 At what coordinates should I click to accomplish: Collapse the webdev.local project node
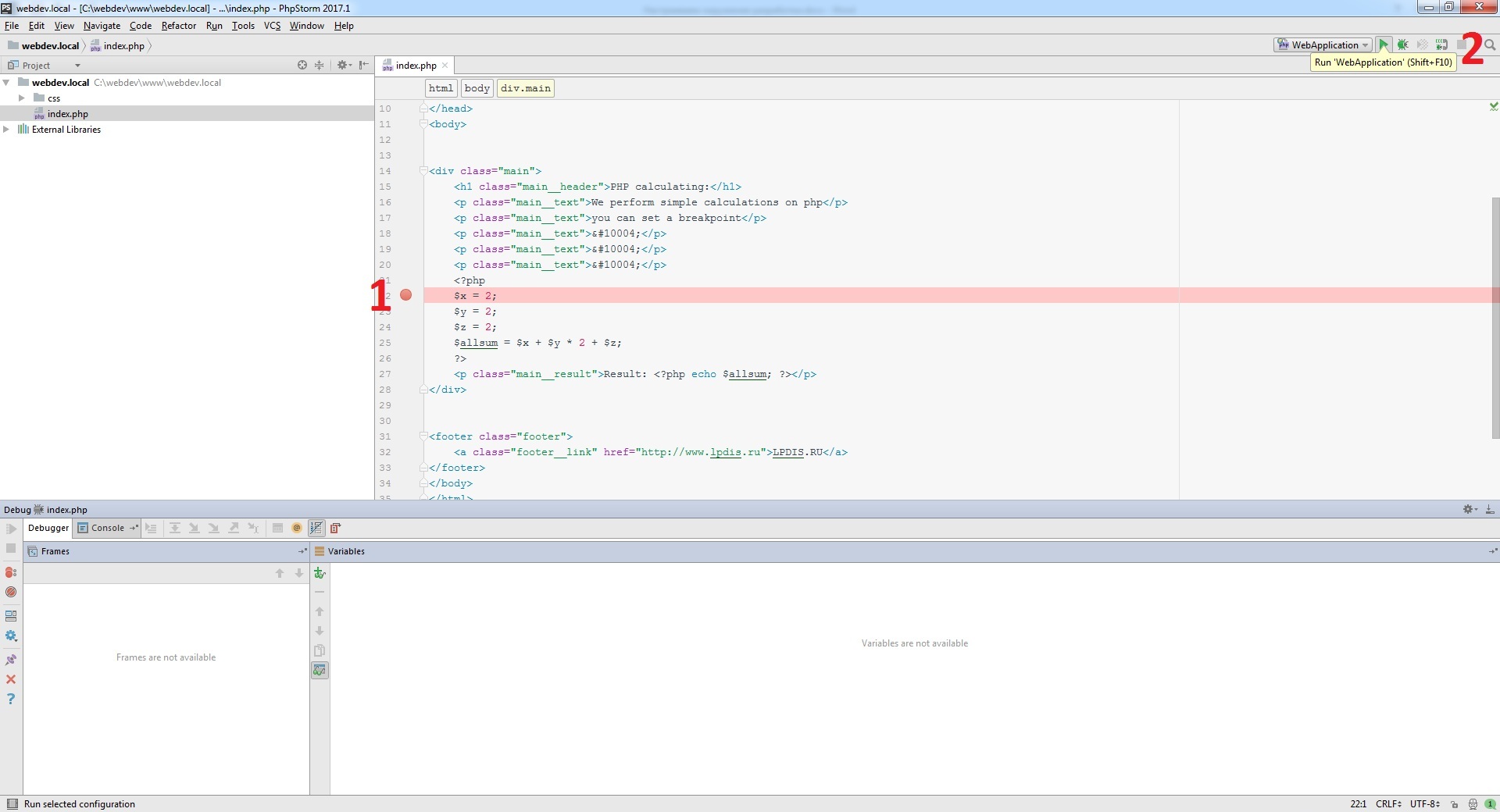pyautogui.click(x=6, y=82)
